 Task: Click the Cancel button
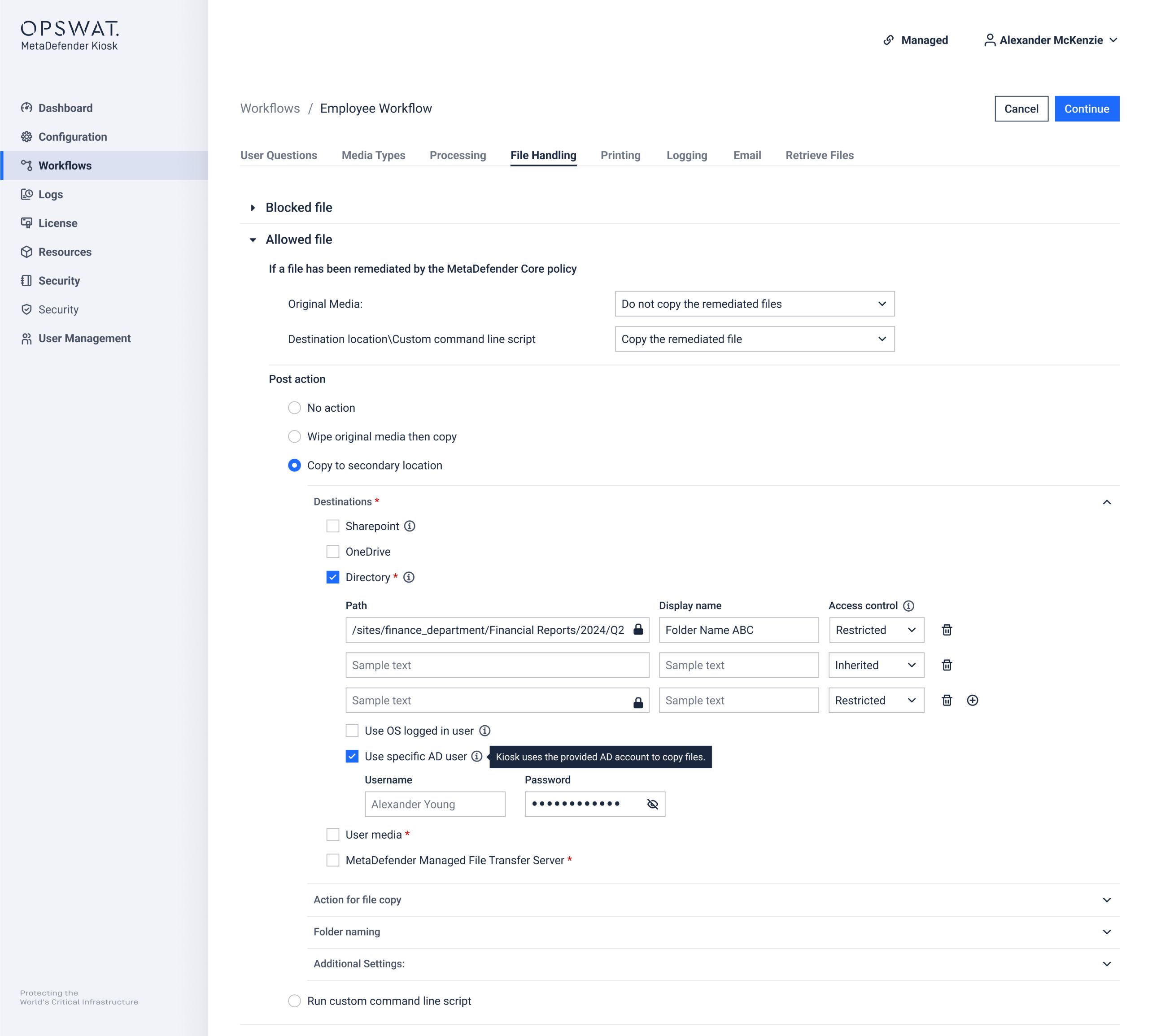[x=1021, y=109]
